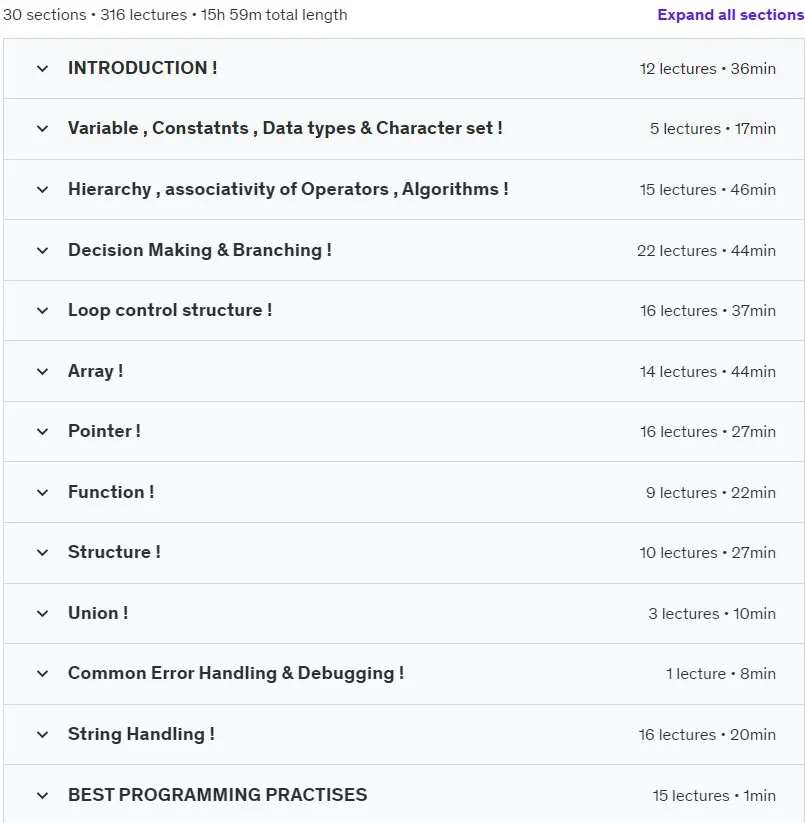Expand the INTRODUCTION section chevron
This screenshot has width=805, height=823.
(43, 69)
